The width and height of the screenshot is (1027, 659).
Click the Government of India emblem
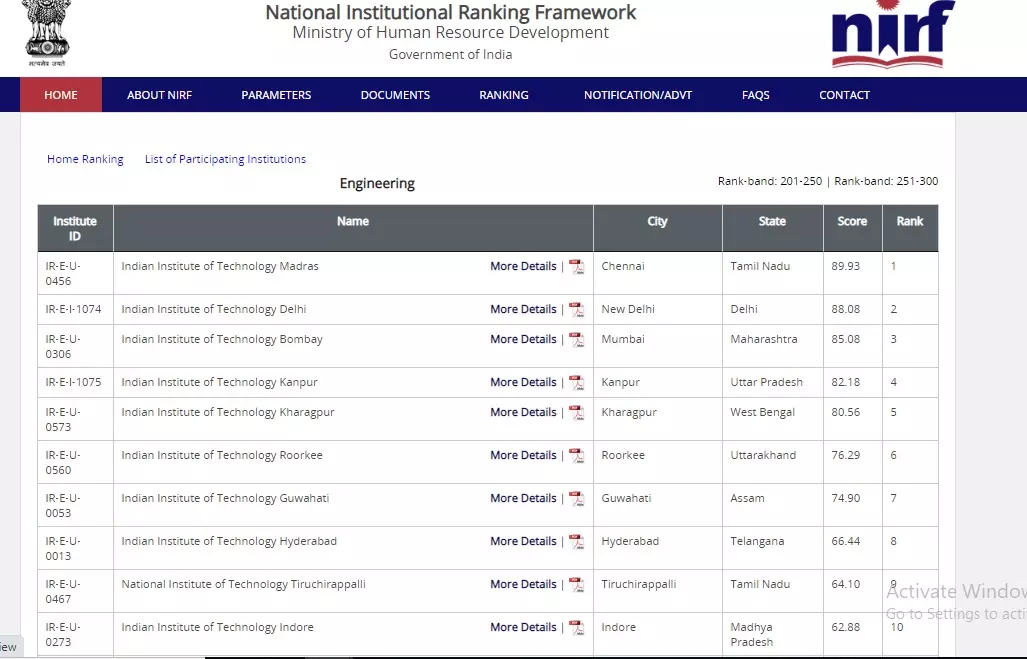tap(47, 32)
